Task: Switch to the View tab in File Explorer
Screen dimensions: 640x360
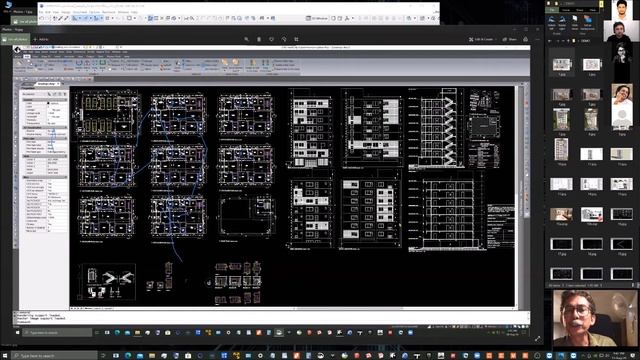Action: click(593, 10)
